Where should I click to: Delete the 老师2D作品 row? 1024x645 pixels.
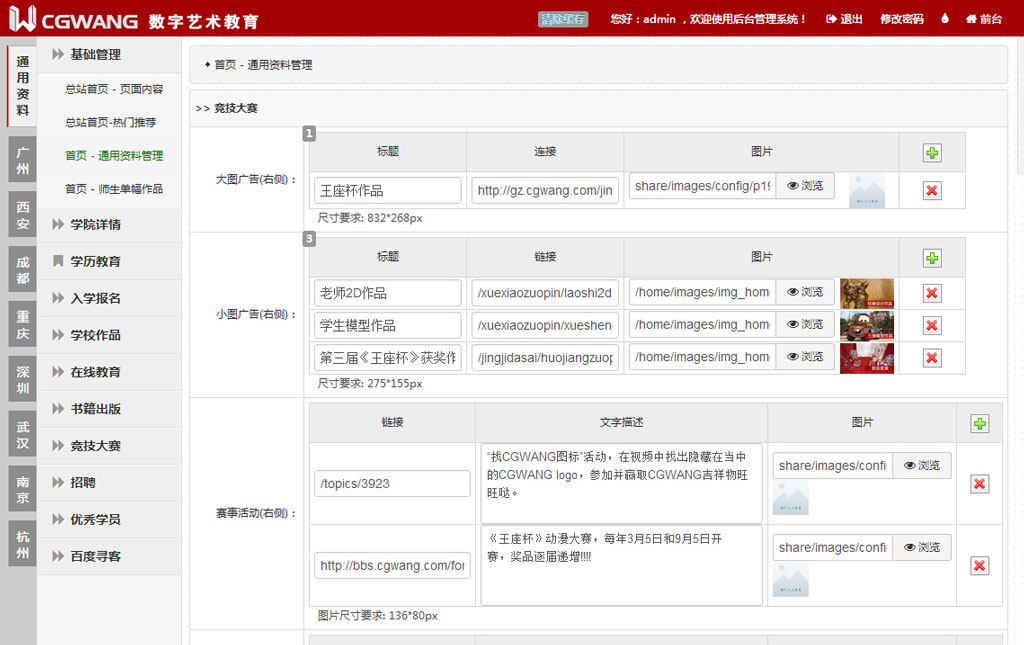pos(932,293)
